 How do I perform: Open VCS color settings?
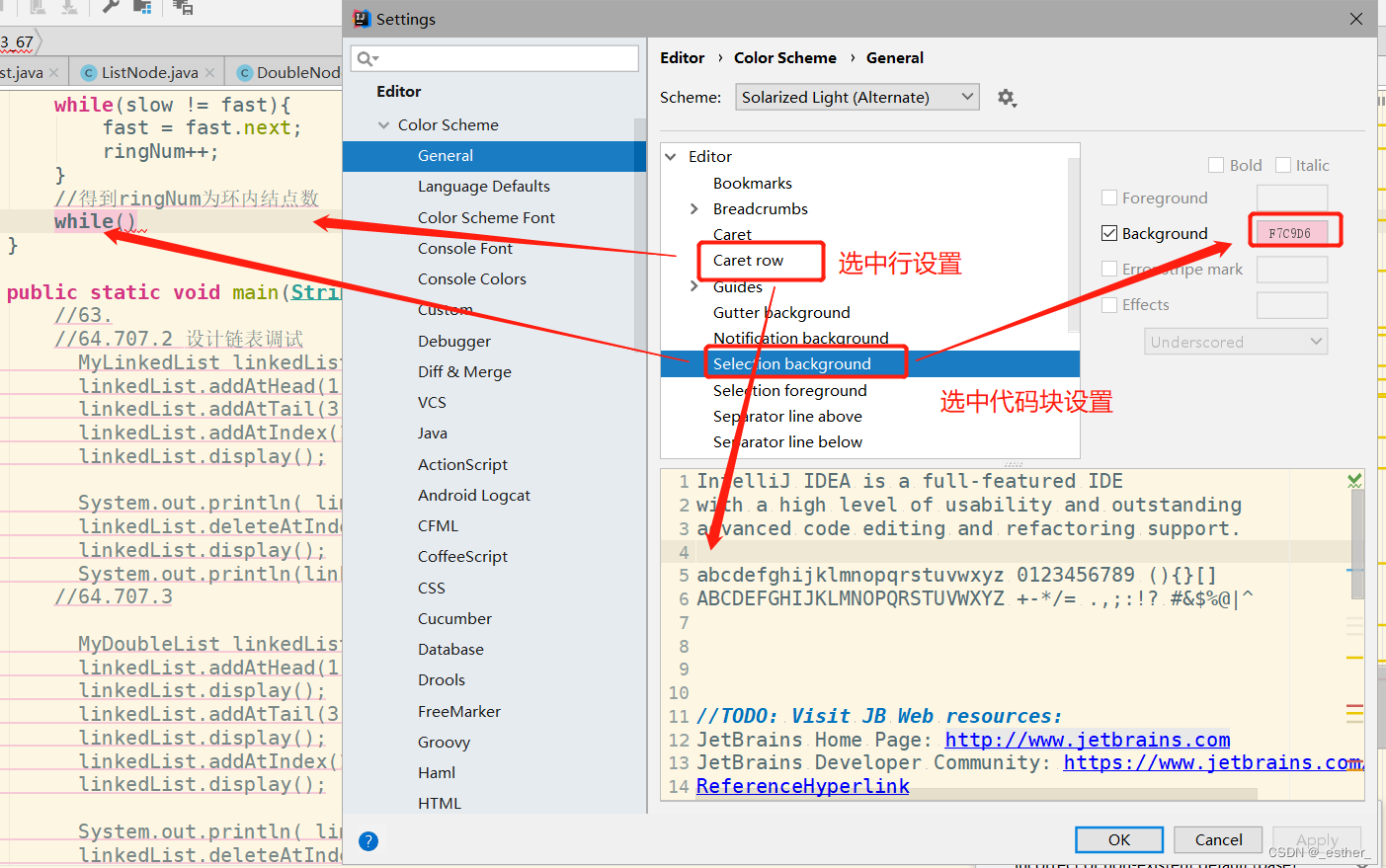pos(432,403)
